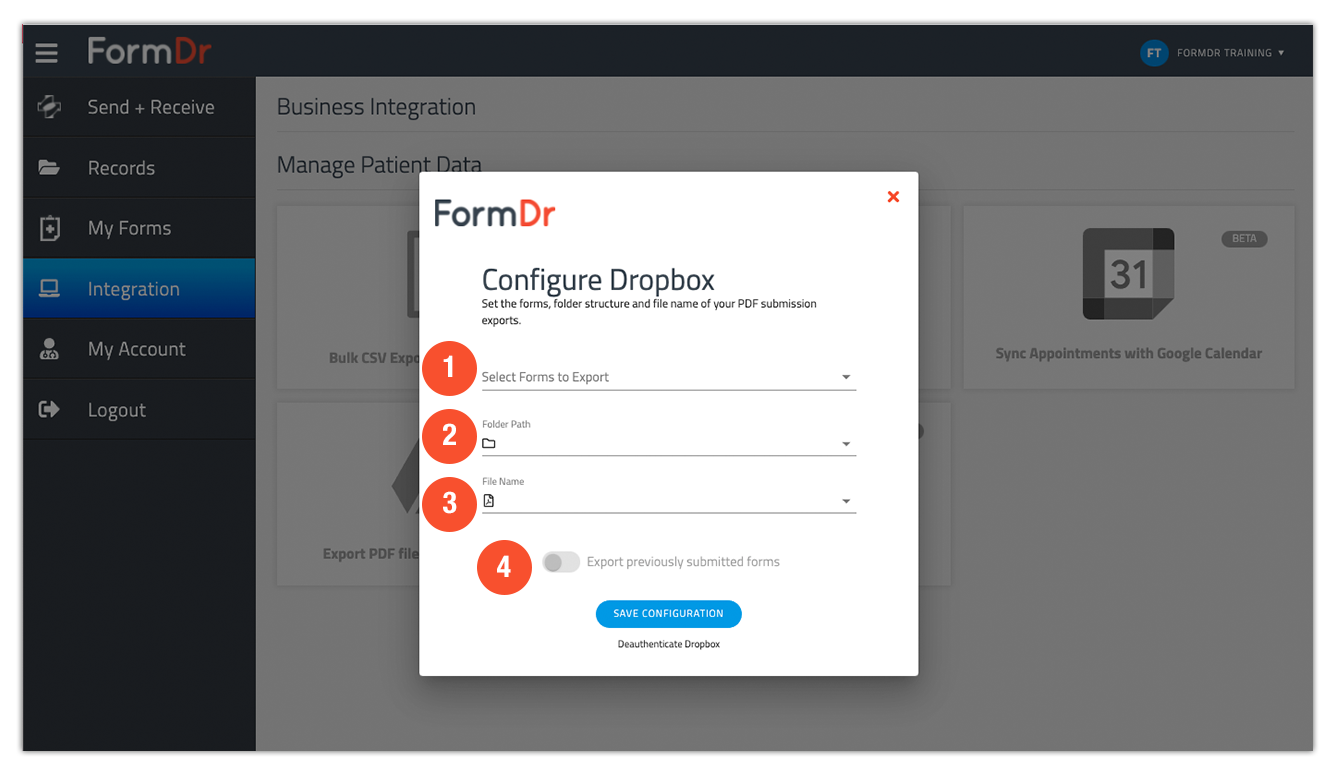This screenshot has height=775, width=1323.
Task: Select Logout in sidebar
Action: tap(139, 409)
